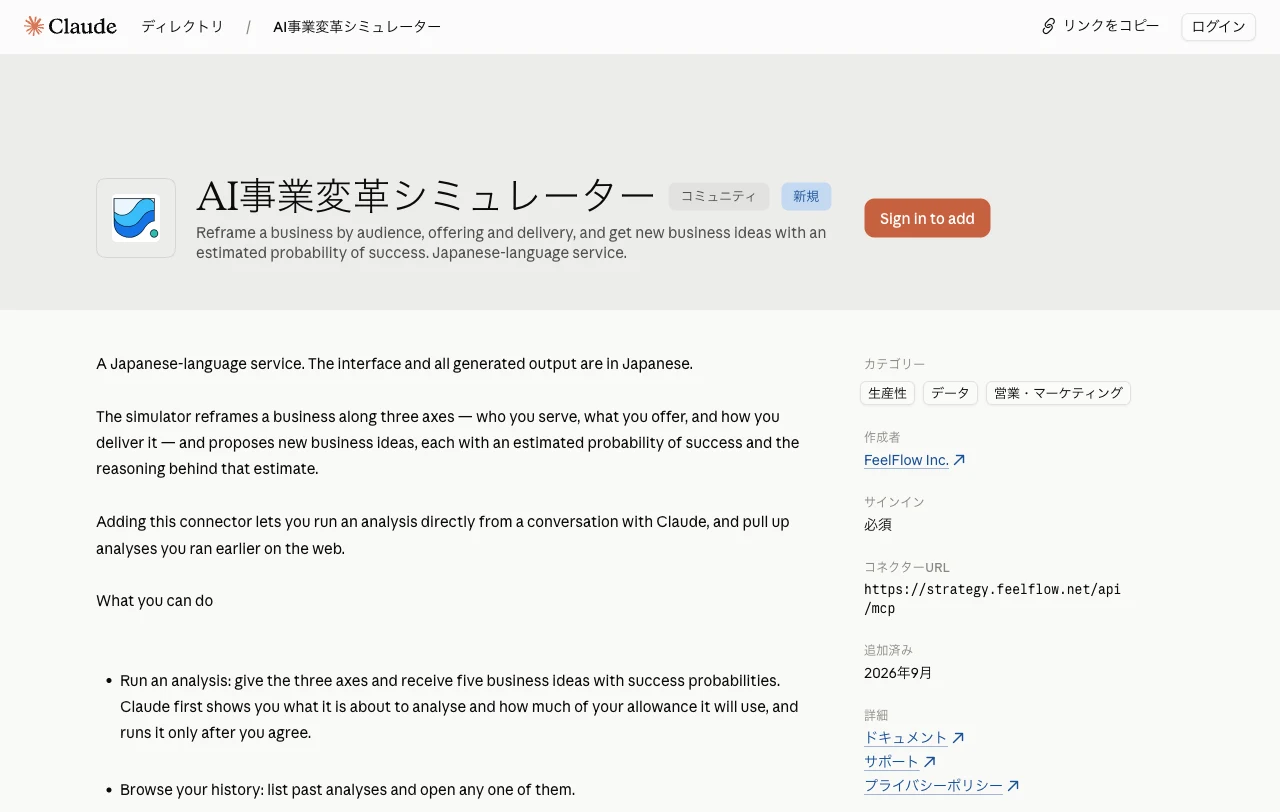This screenshot has height=812, width=1280.
Task: Click the 作成者 section label
Action: click(x=882, y=437)
